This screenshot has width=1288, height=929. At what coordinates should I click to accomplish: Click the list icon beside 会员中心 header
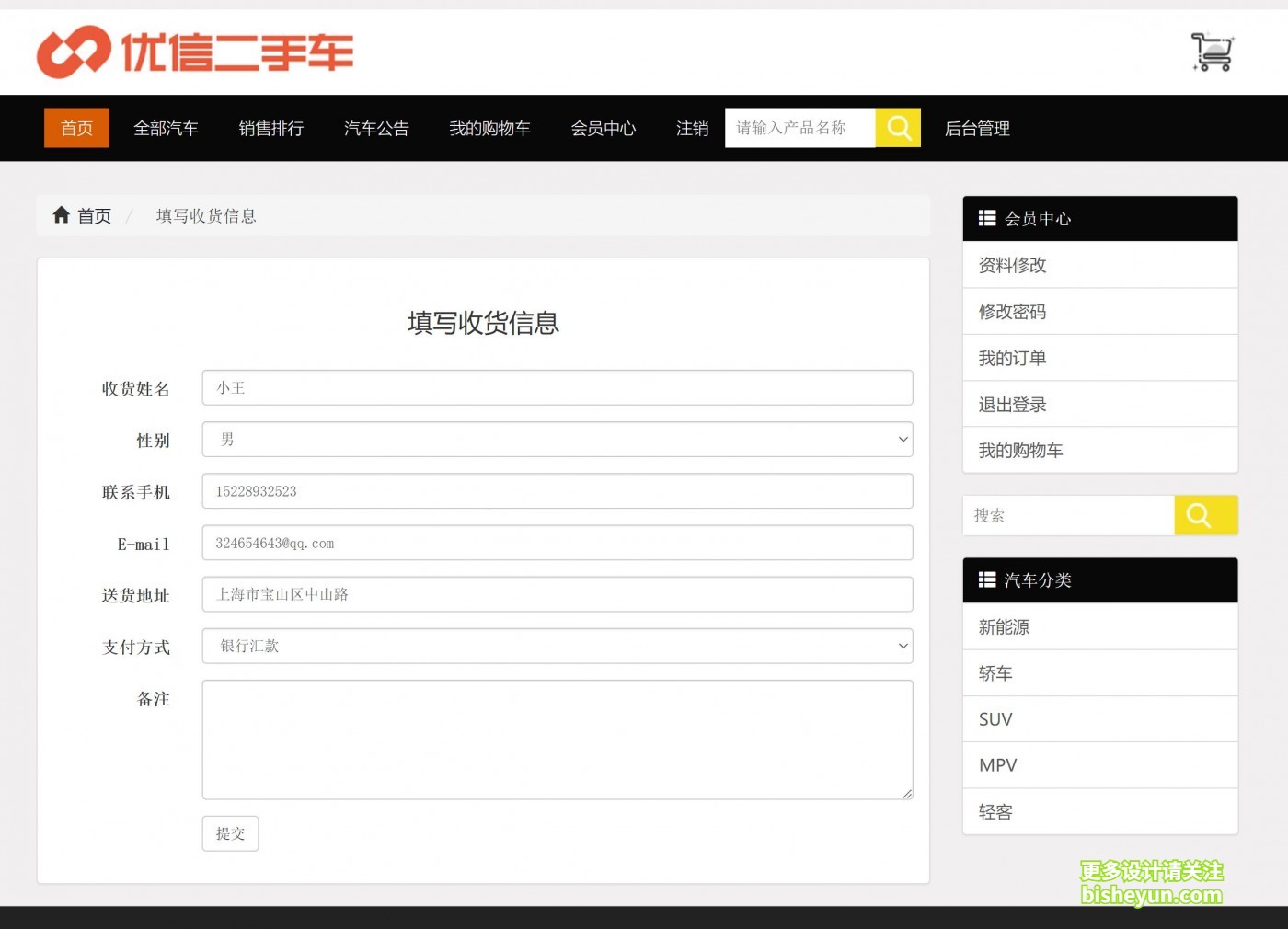pyautogui.click(x=987, y=218)
